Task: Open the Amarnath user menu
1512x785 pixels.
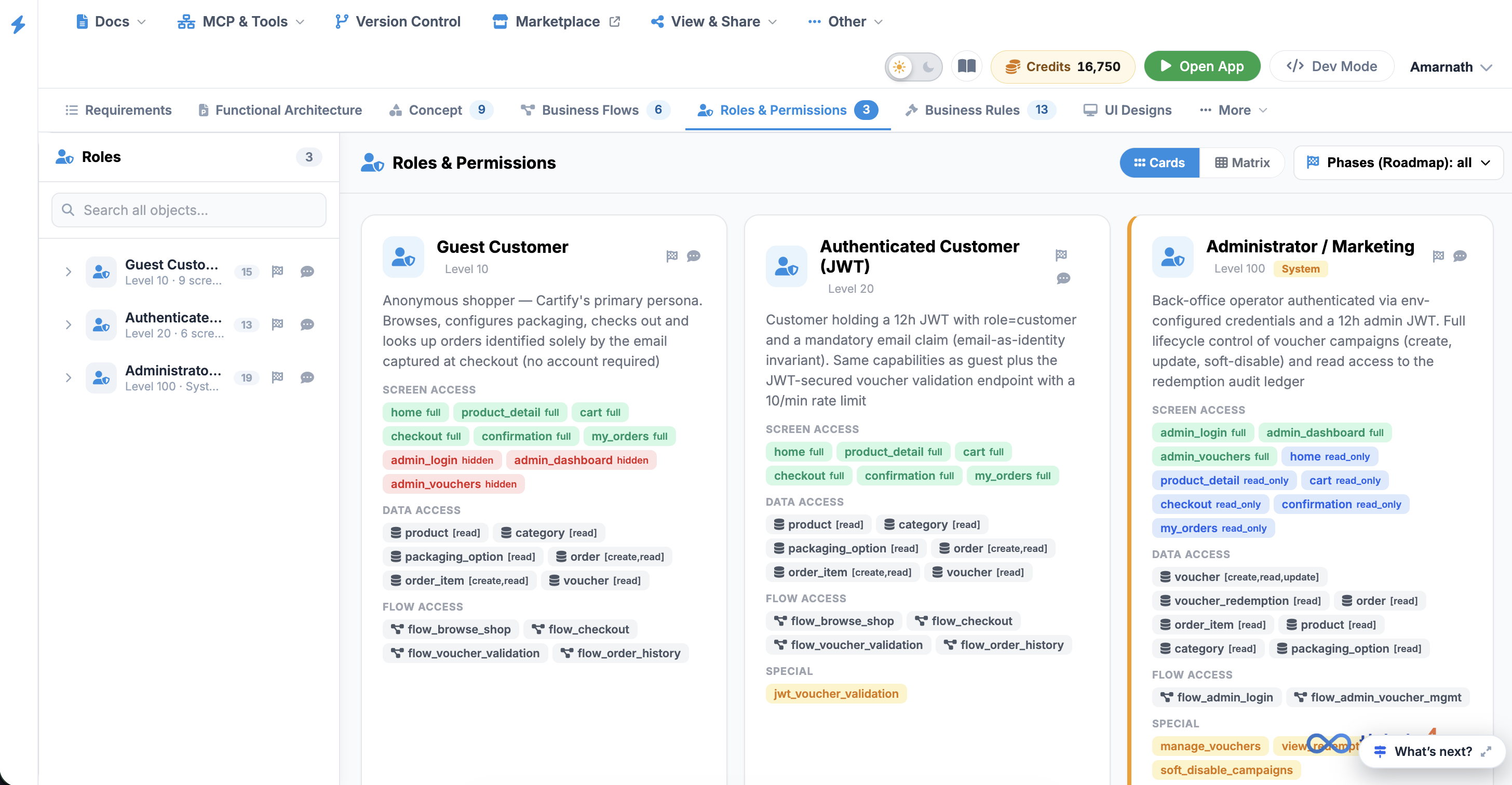Action: pos(1450,66)
